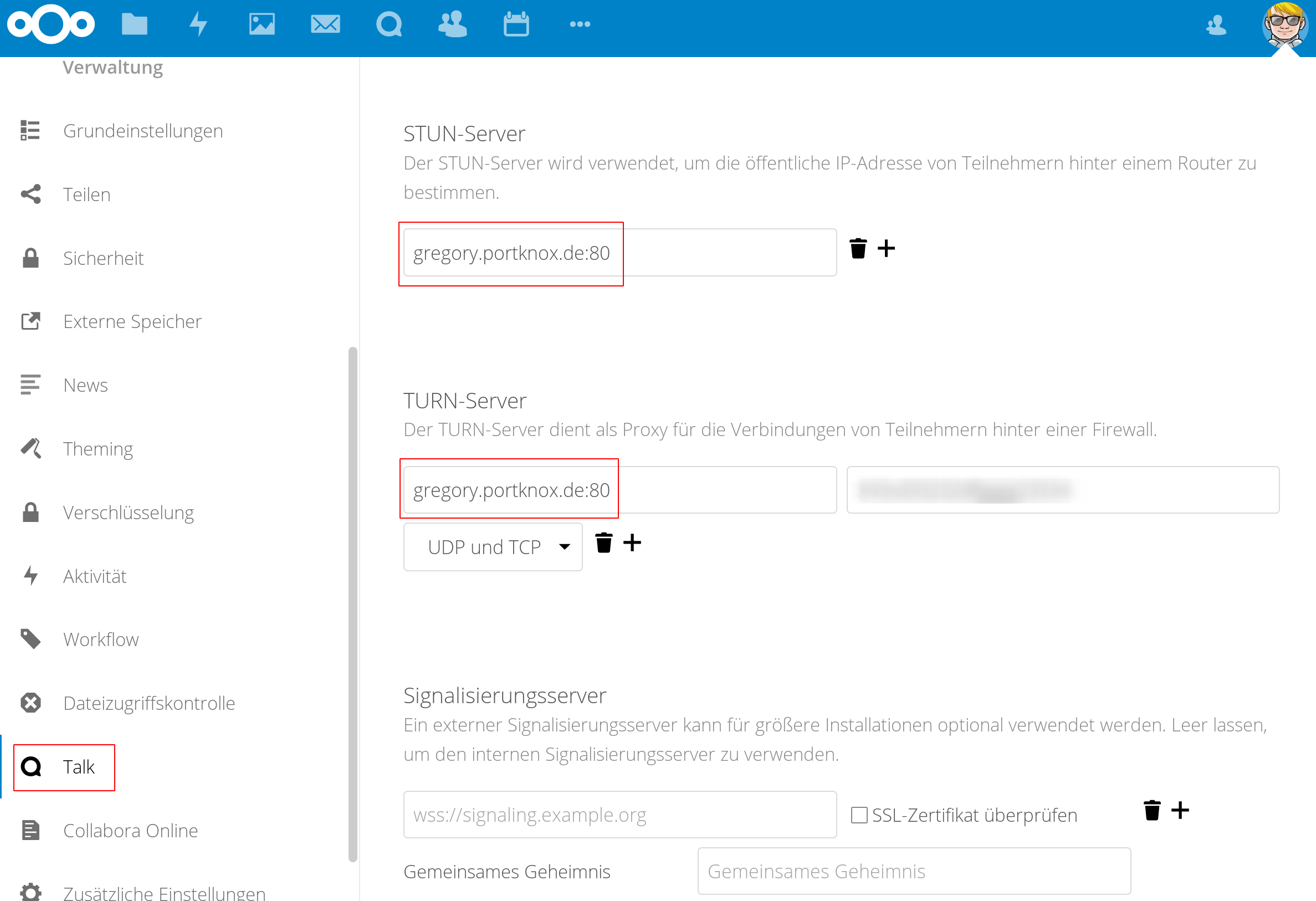The width and height of the screenshot is (1316, 901).
Task: Focus the signaling server URL field
Action: [x=619, y=815]
